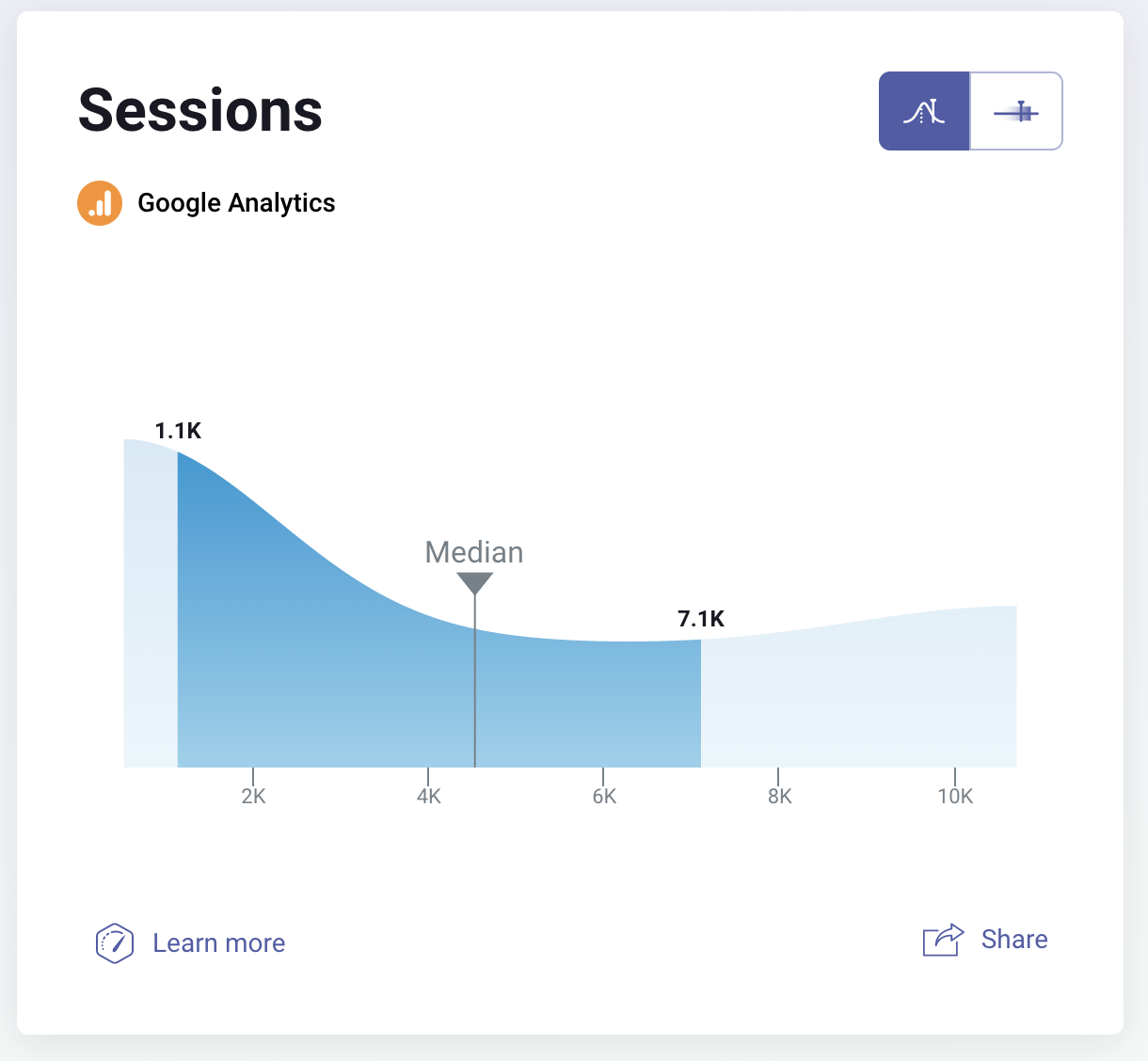Click the Share link
1148x1061 pixels.
1014,939
